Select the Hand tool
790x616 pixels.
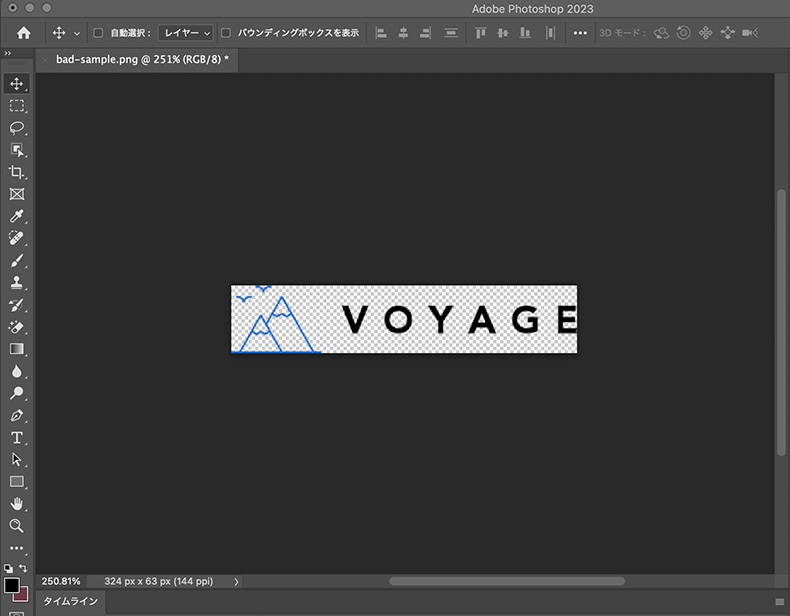click(17, 504)
